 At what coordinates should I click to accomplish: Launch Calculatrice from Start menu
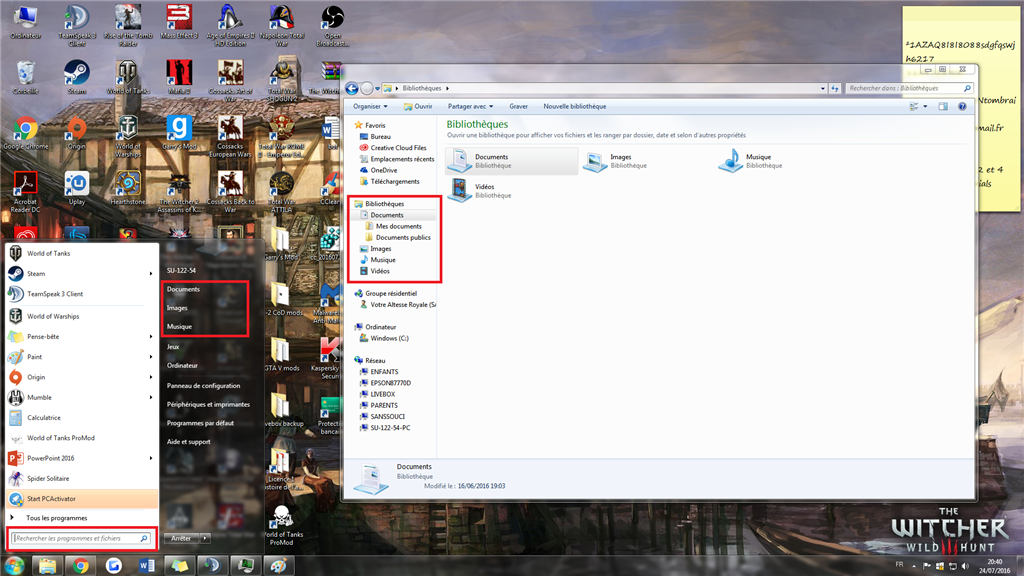tap(82, 417)
